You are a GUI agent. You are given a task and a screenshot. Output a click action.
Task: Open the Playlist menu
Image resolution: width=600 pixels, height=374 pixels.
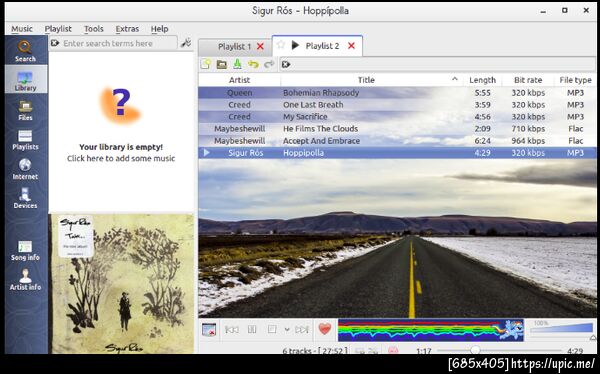pyautogui.click(x=58, y=29)
